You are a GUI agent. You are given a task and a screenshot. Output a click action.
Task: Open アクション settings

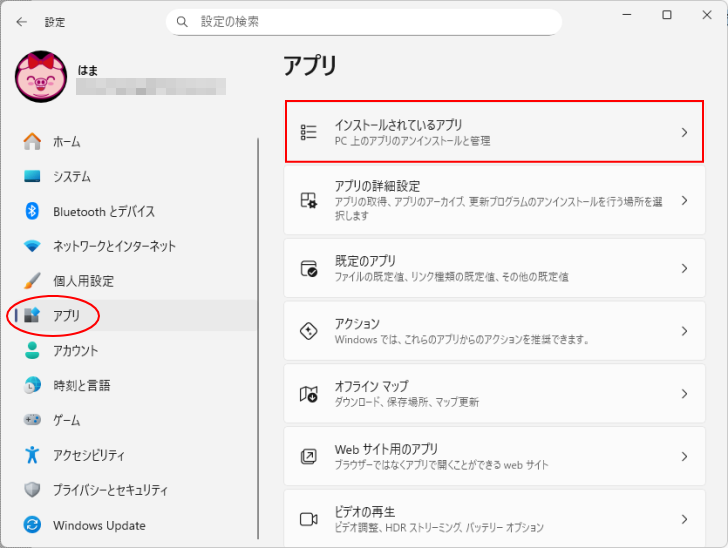pos(494,331)
